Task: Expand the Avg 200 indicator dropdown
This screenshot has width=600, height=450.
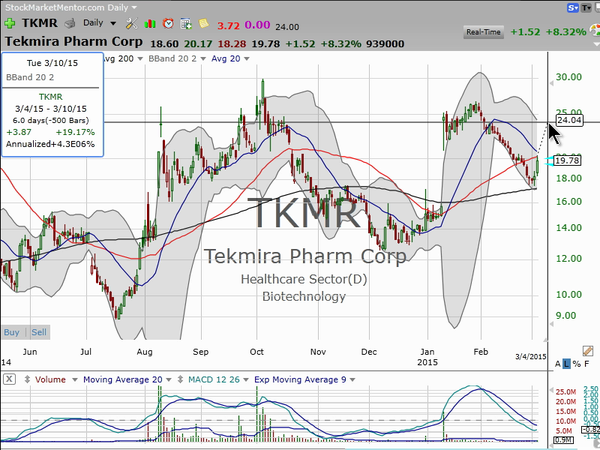Action: tap(140, 59)
